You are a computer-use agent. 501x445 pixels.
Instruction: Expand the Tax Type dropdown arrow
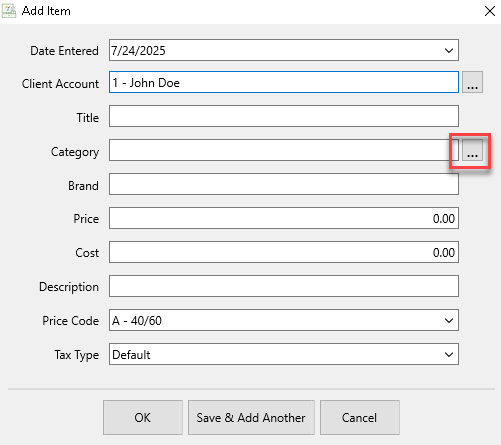[449, 354]
